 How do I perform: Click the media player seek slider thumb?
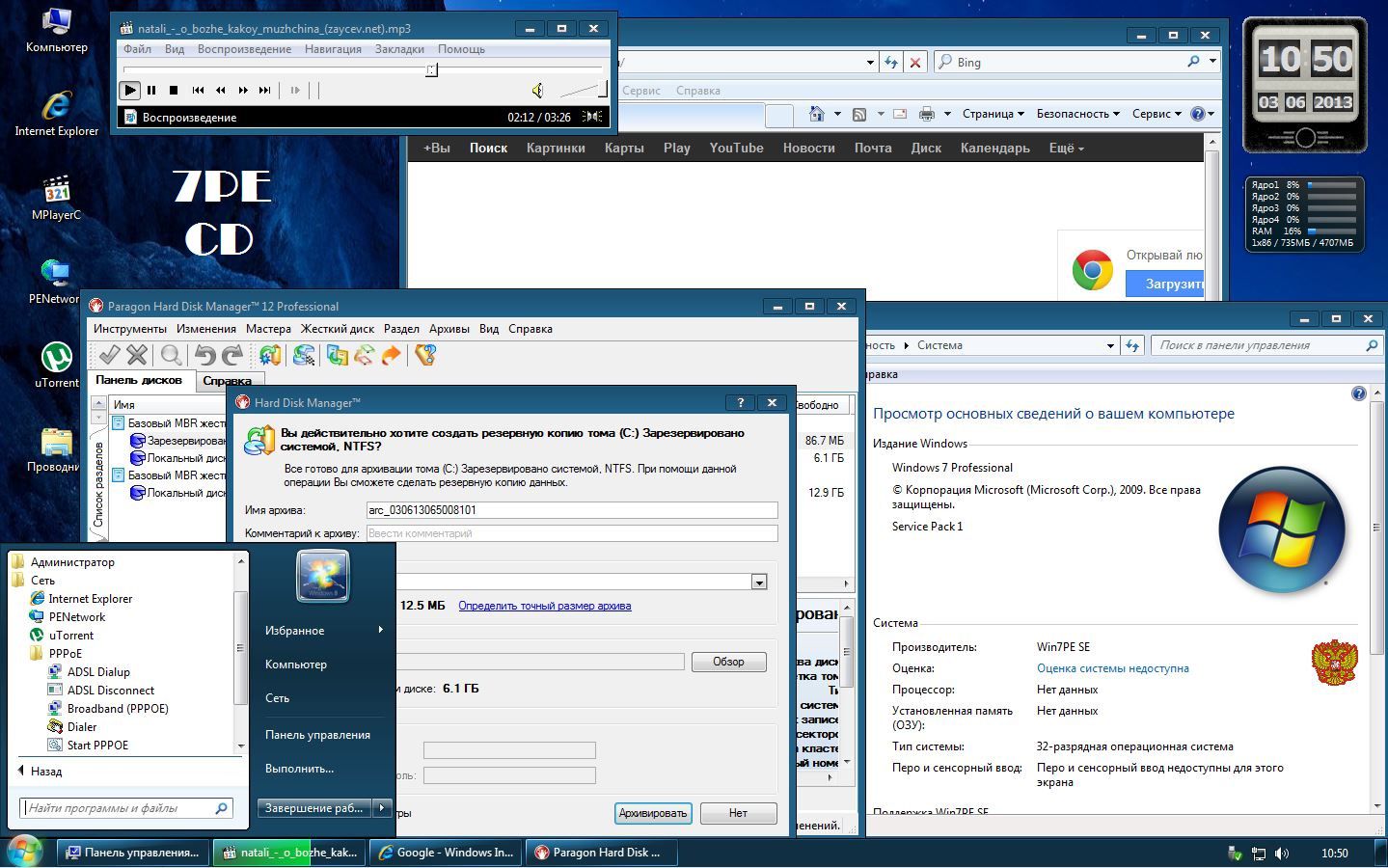pos(431,69)
